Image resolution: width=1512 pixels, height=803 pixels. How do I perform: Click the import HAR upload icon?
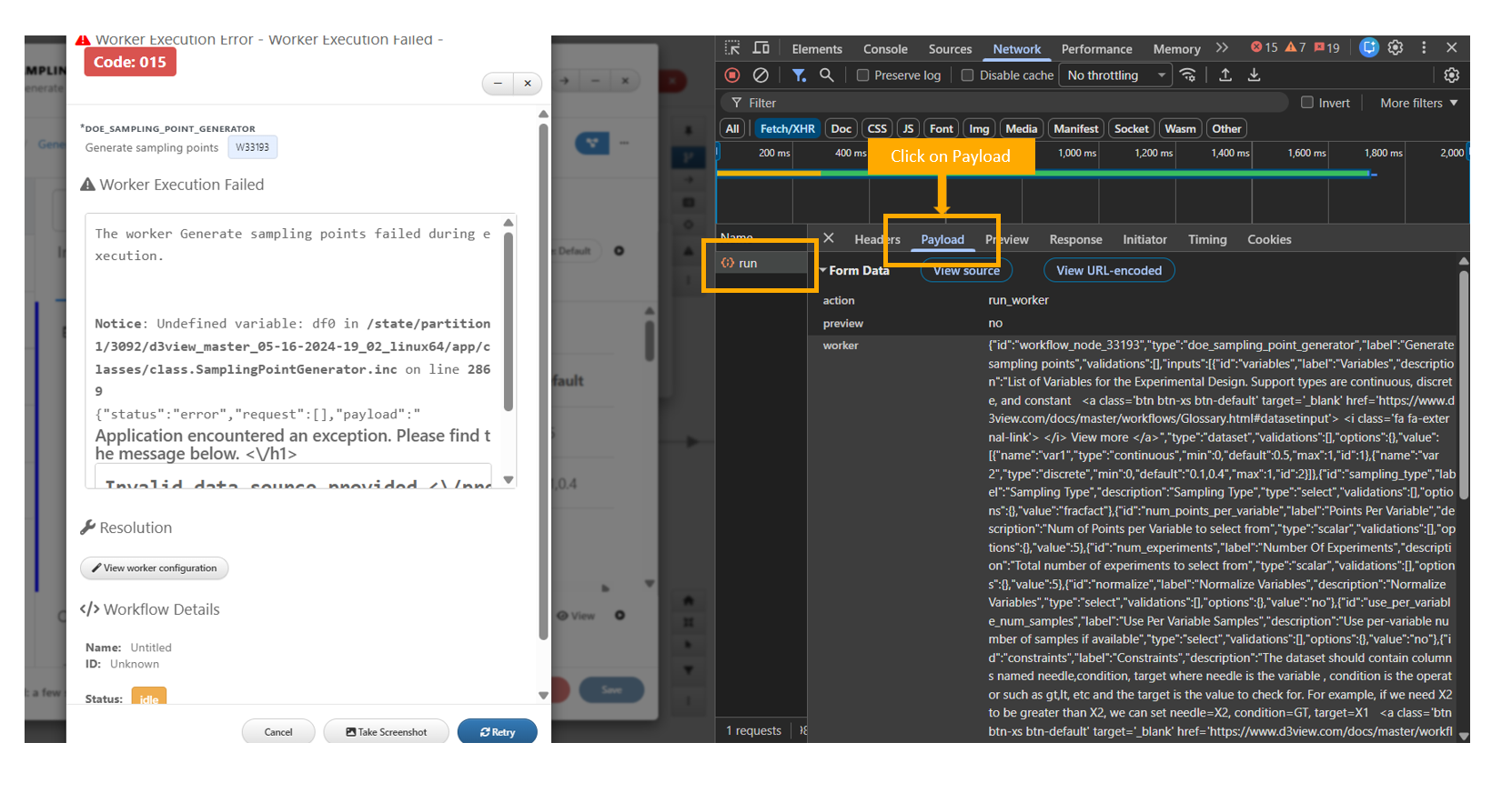click(1225, 75)
